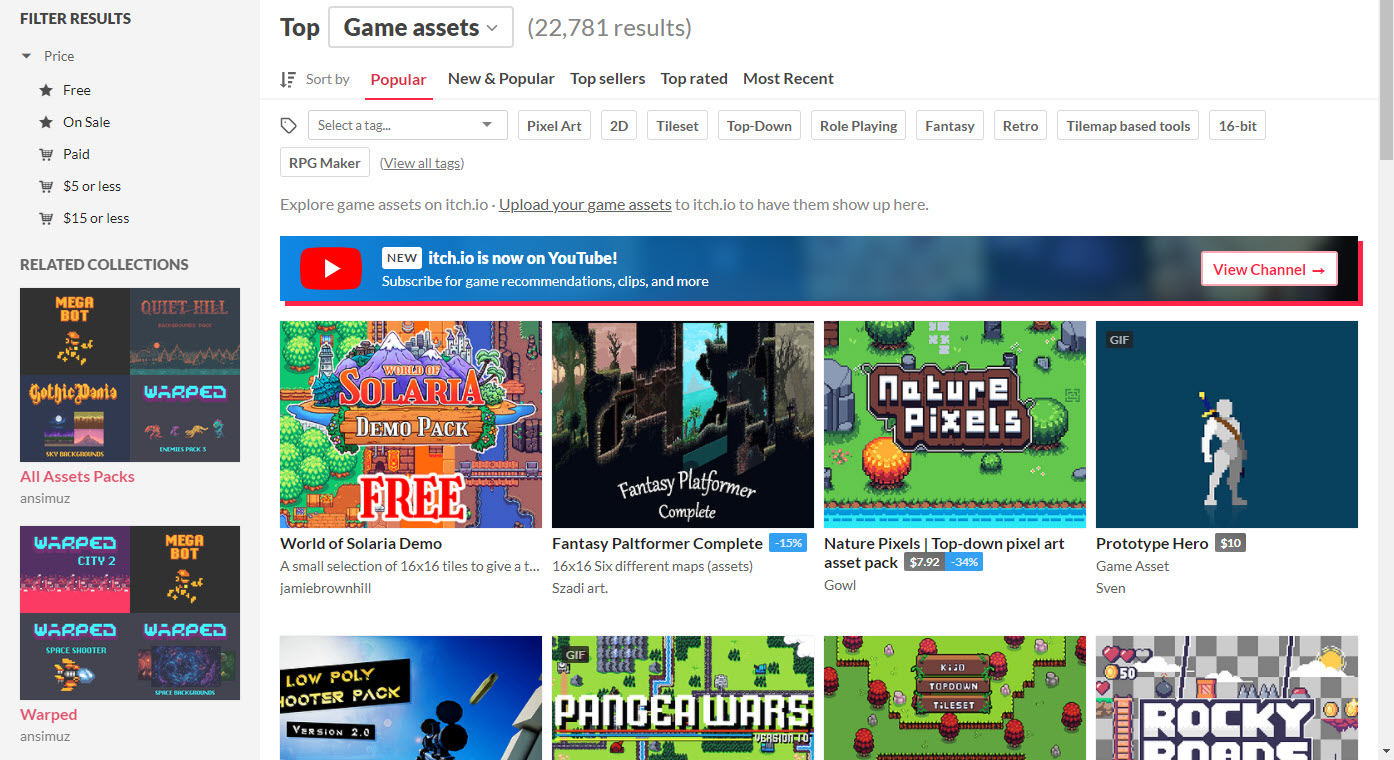Filter by the RPG Maker tag
This screenshot has height=760, width=1394.
point(325,163)
